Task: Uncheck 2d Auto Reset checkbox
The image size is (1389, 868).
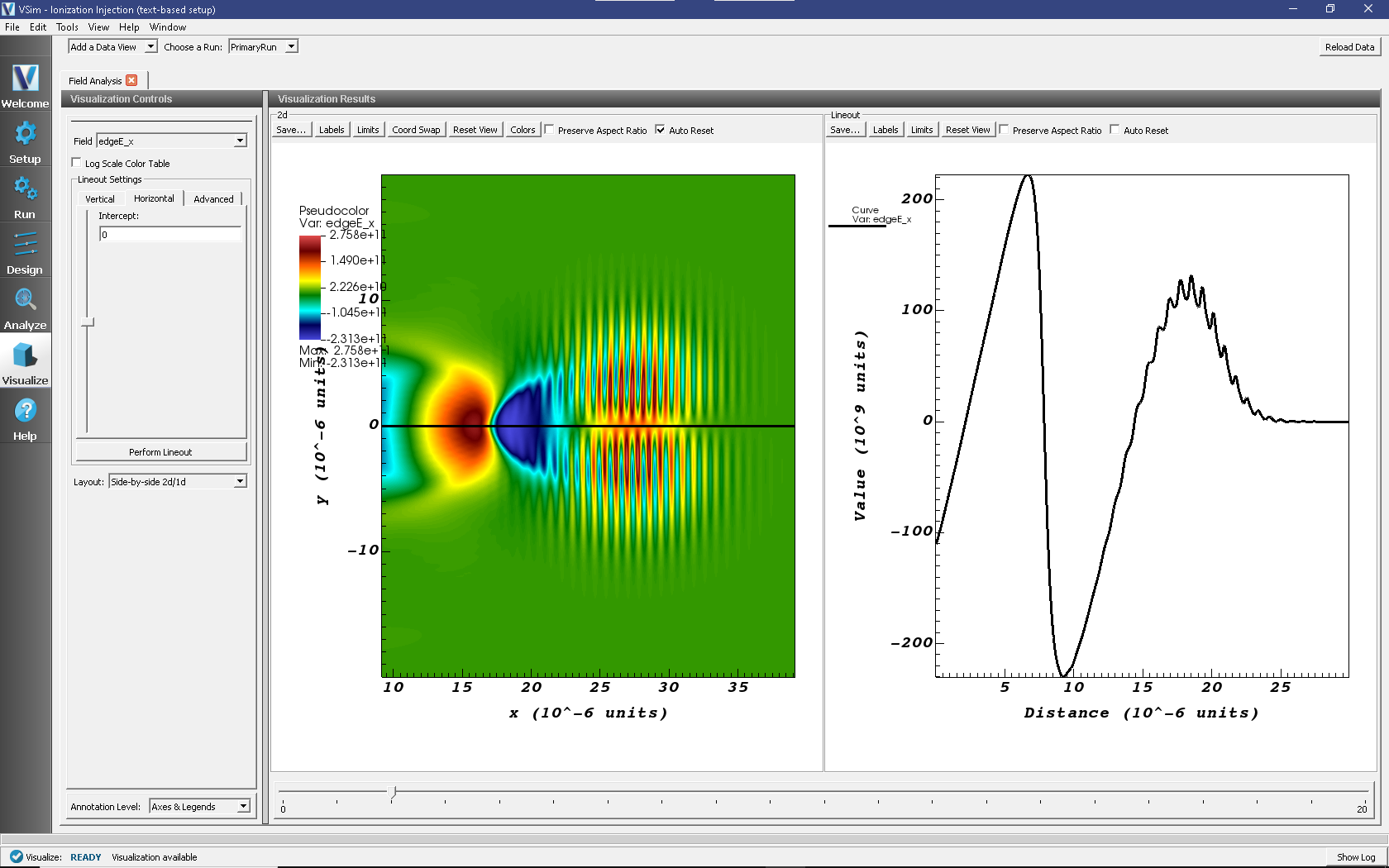Action: click(660, 129)
